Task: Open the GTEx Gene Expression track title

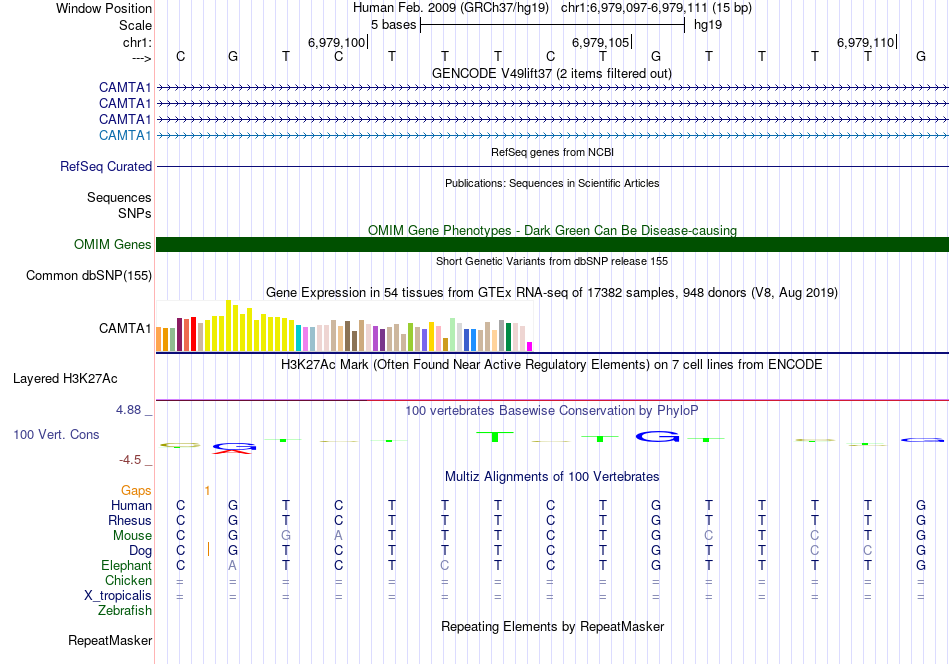Action: click(x=552, y=293)
